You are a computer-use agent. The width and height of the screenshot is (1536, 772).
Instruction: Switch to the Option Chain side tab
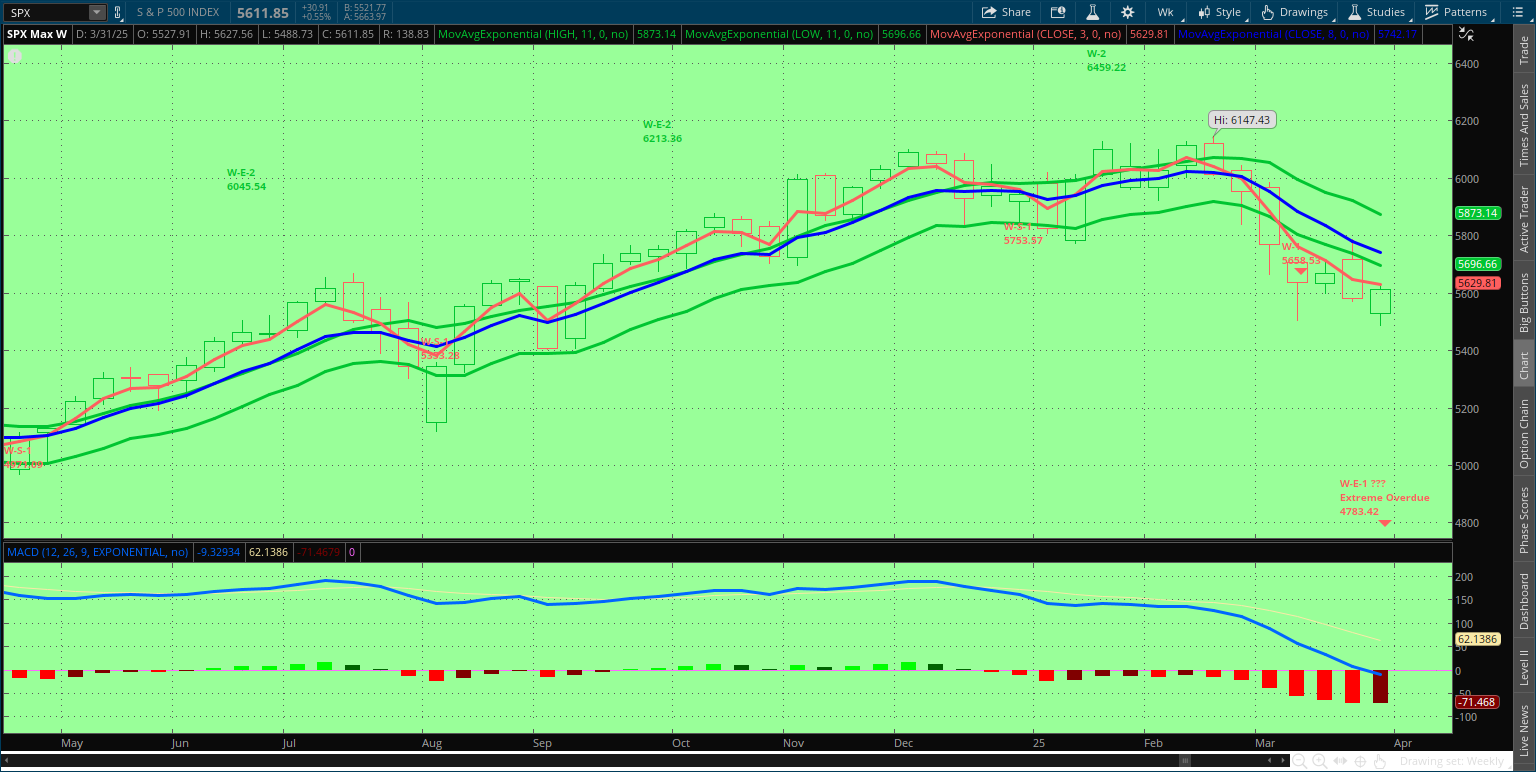[1524, 433]
